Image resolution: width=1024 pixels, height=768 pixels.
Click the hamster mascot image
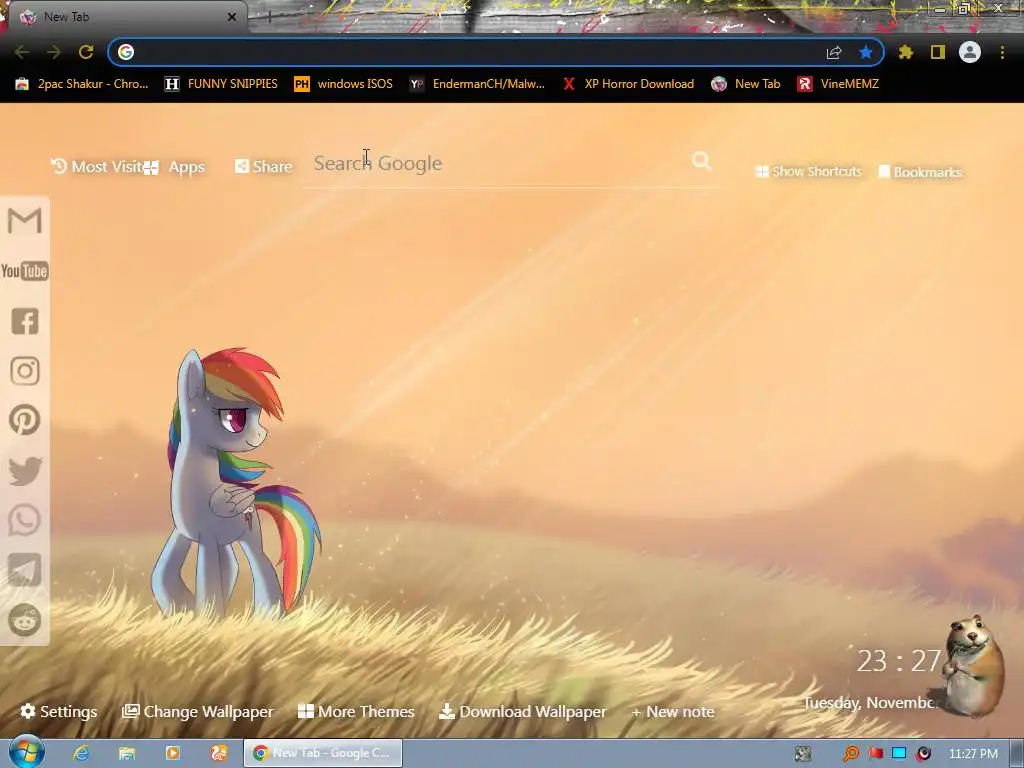[975, 665]
